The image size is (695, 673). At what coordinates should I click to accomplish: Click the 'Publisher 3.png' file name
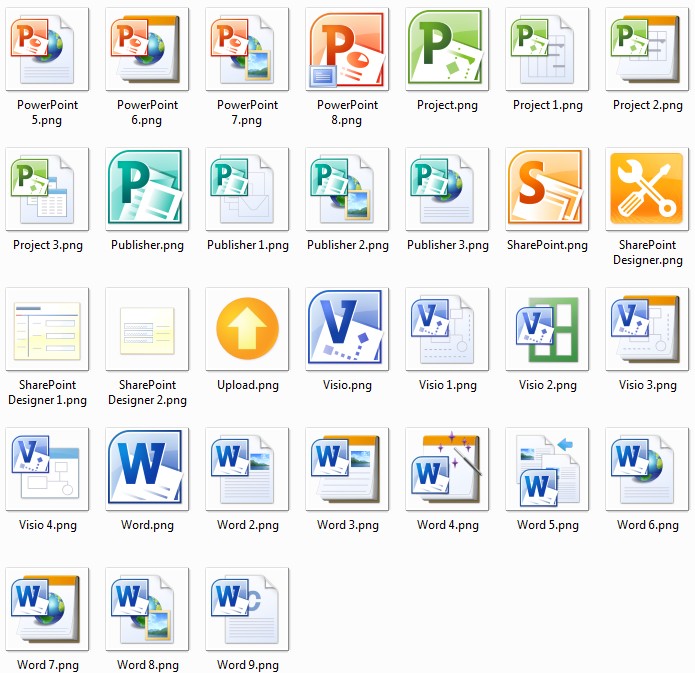[448, 245]
